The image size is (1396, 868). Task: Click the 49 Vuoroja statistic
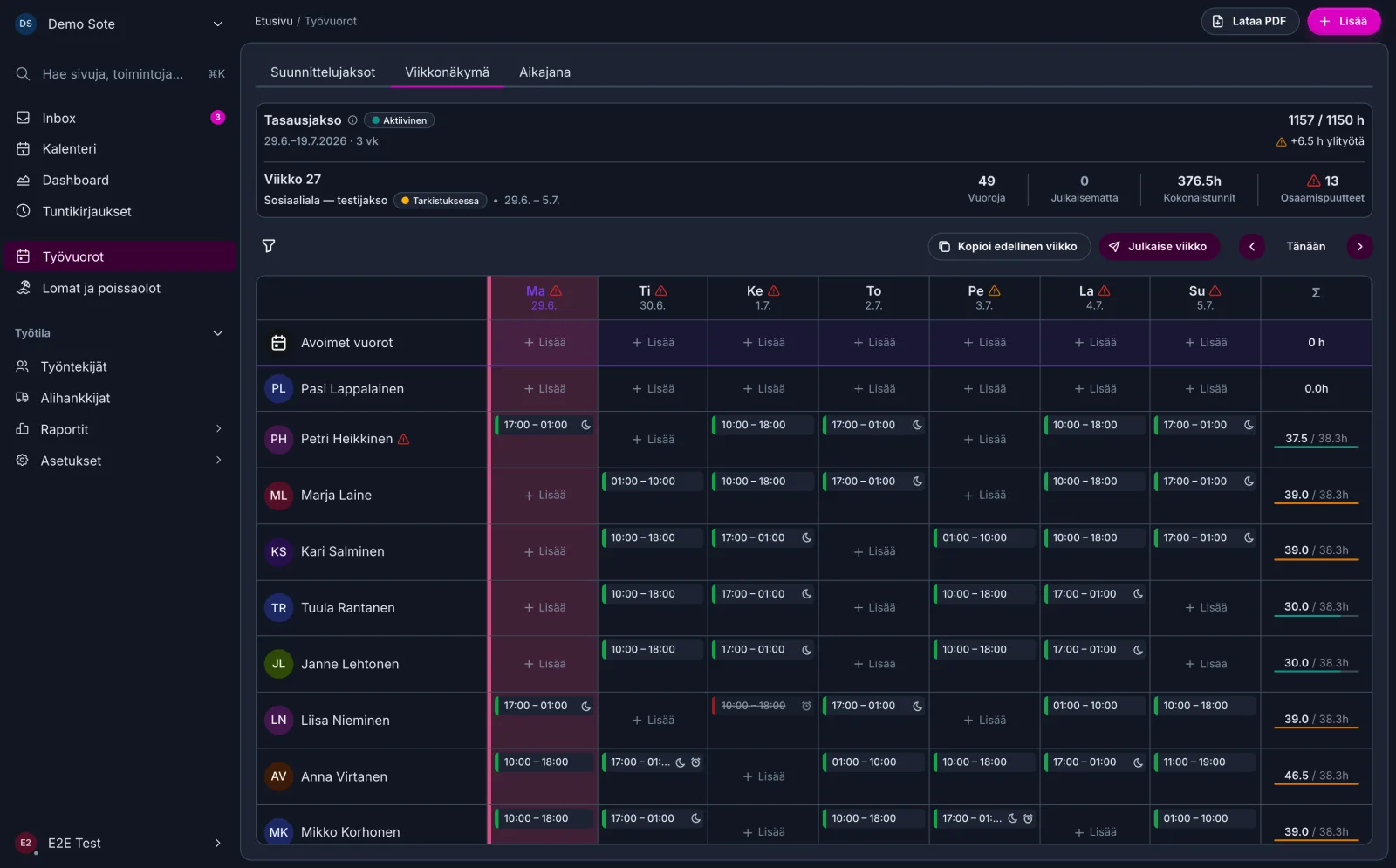[987, 188]
